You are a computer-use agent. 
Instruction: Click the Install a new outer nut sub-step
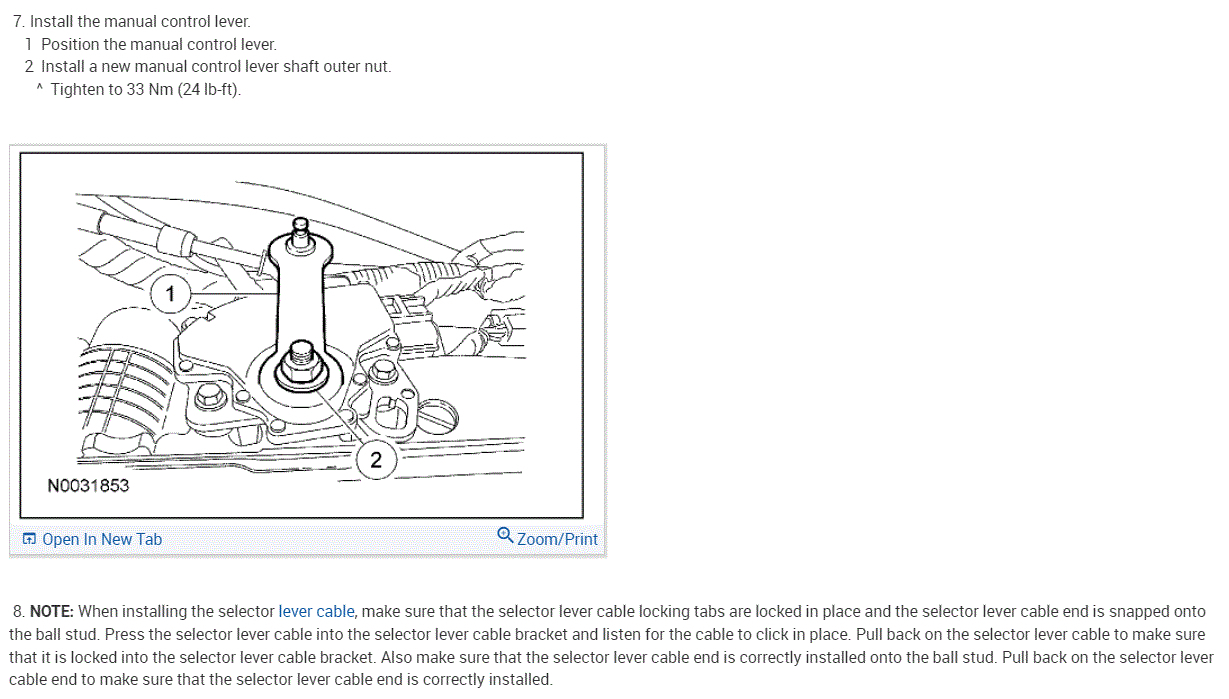(x=208, y=66)
